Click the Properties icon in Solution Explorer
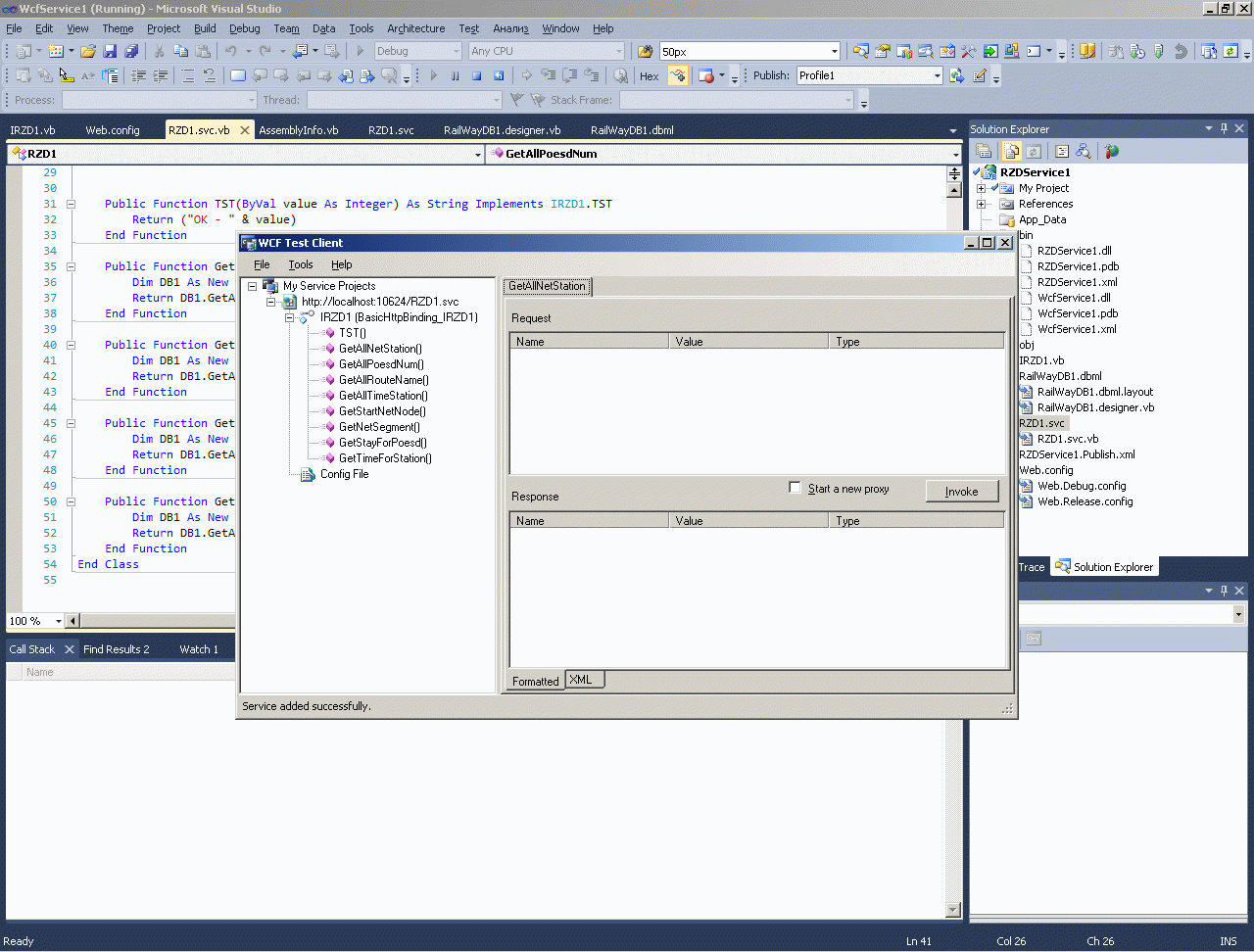Image resolution: width=1254 pixels, height=952 pixels. (983, 151)
